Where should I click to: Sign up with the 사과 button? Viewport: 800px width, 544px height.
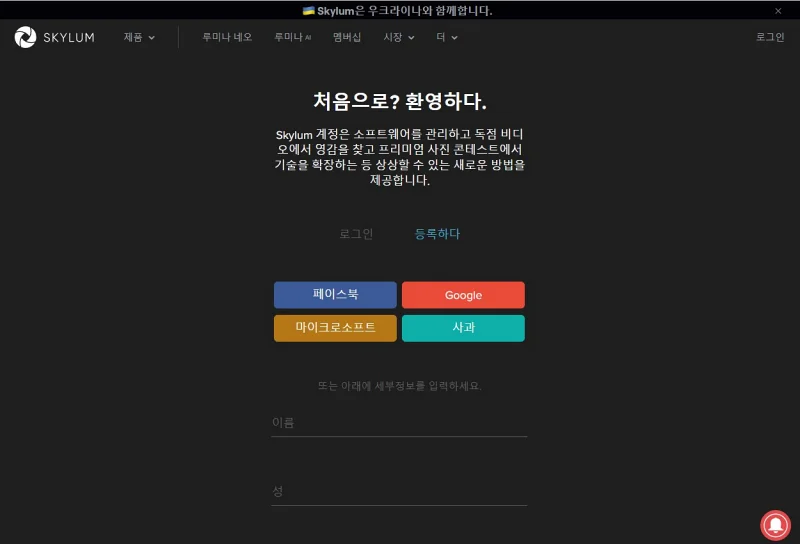click(463, 328)
